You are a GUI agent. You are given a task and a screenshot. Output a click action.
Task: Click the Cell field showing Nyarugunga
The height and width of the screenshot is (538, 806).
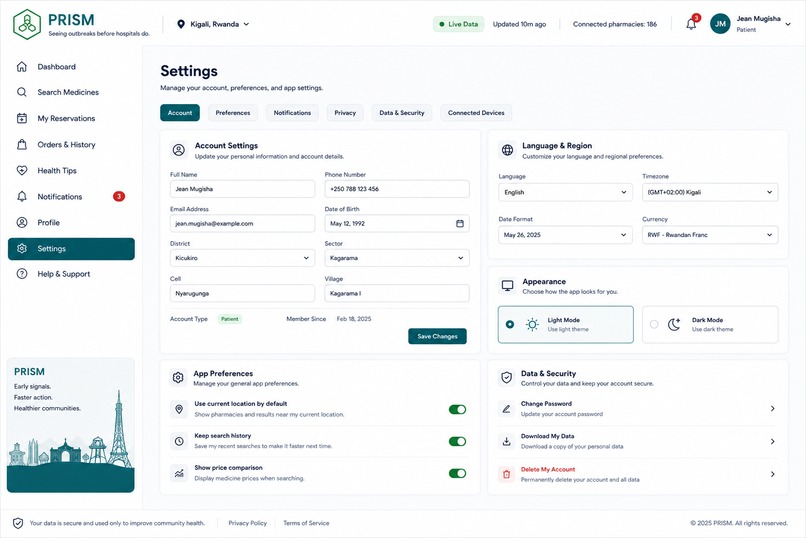pyautogui.click(x=242, y=293)
